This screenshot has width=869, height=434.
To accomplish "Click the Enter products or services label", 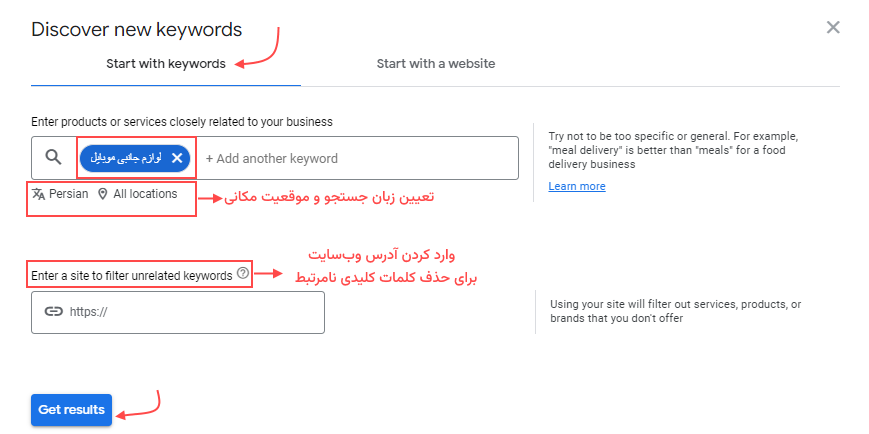I will [x=182, y=121].
